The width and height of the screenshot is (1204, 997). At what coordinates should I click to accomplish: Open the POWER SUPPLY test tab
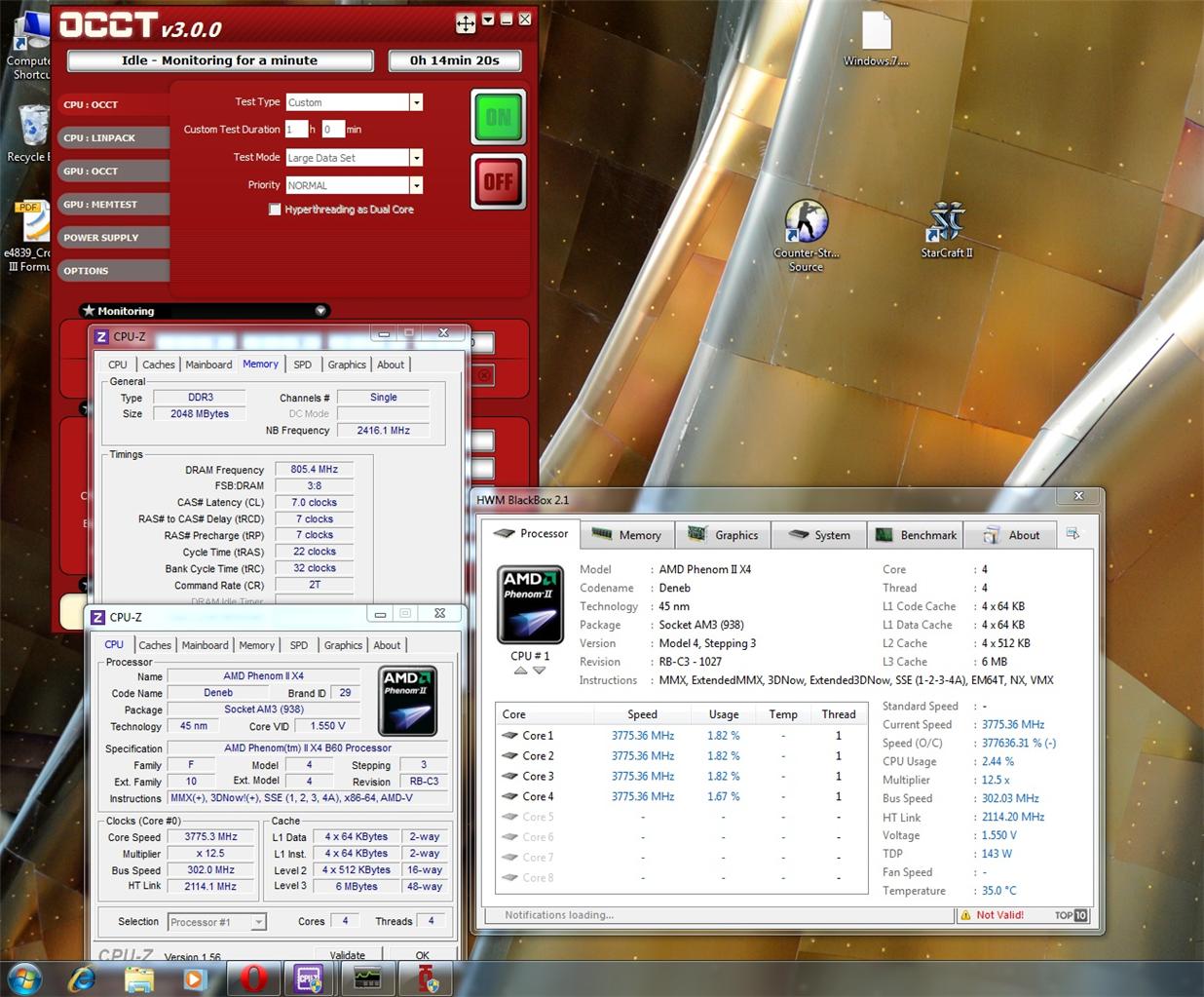tap(113, 237)
